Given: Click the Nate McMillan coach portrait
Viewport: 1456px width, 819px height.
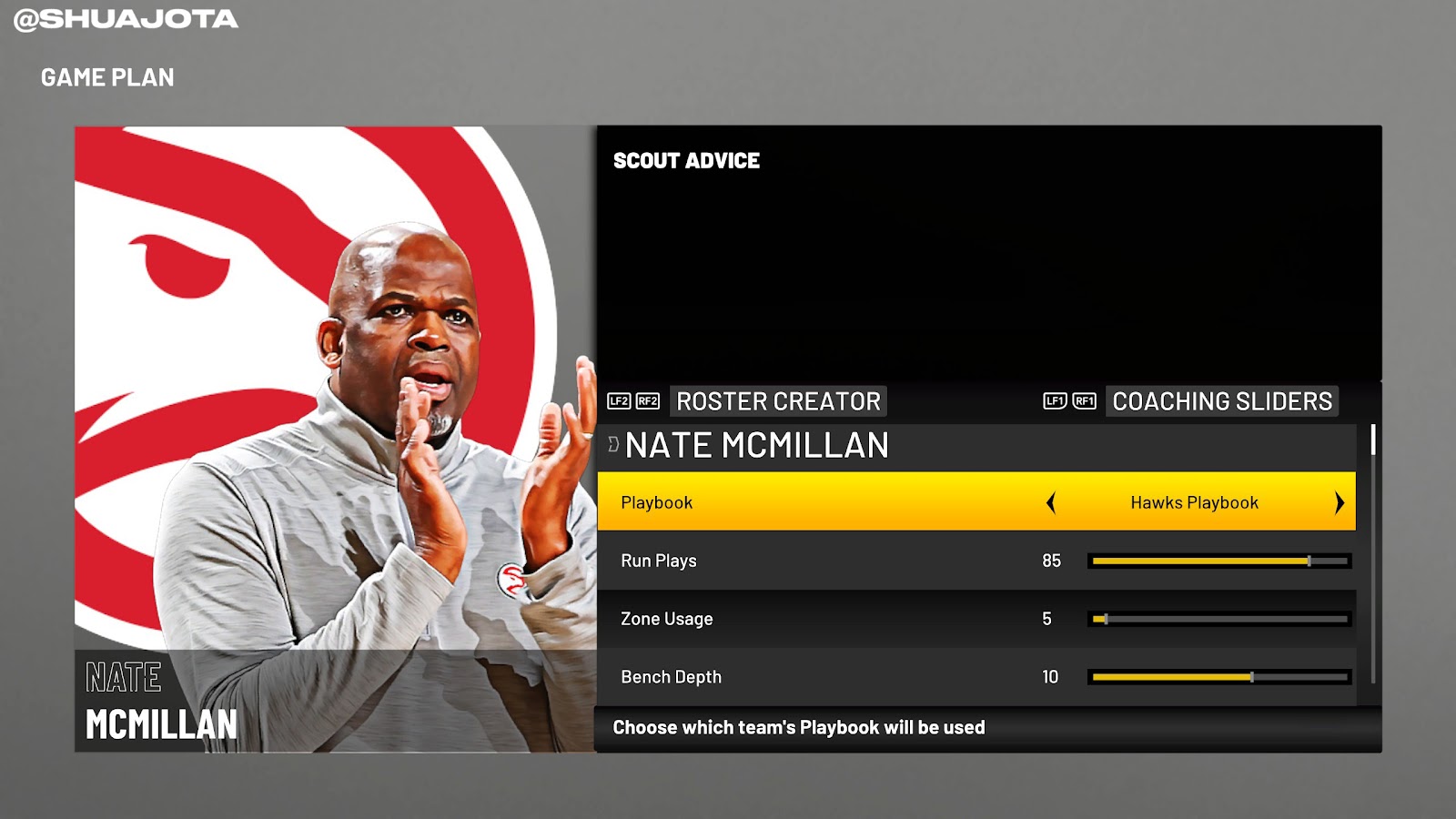Looking at the screenshot, I should tap(335, 439).
